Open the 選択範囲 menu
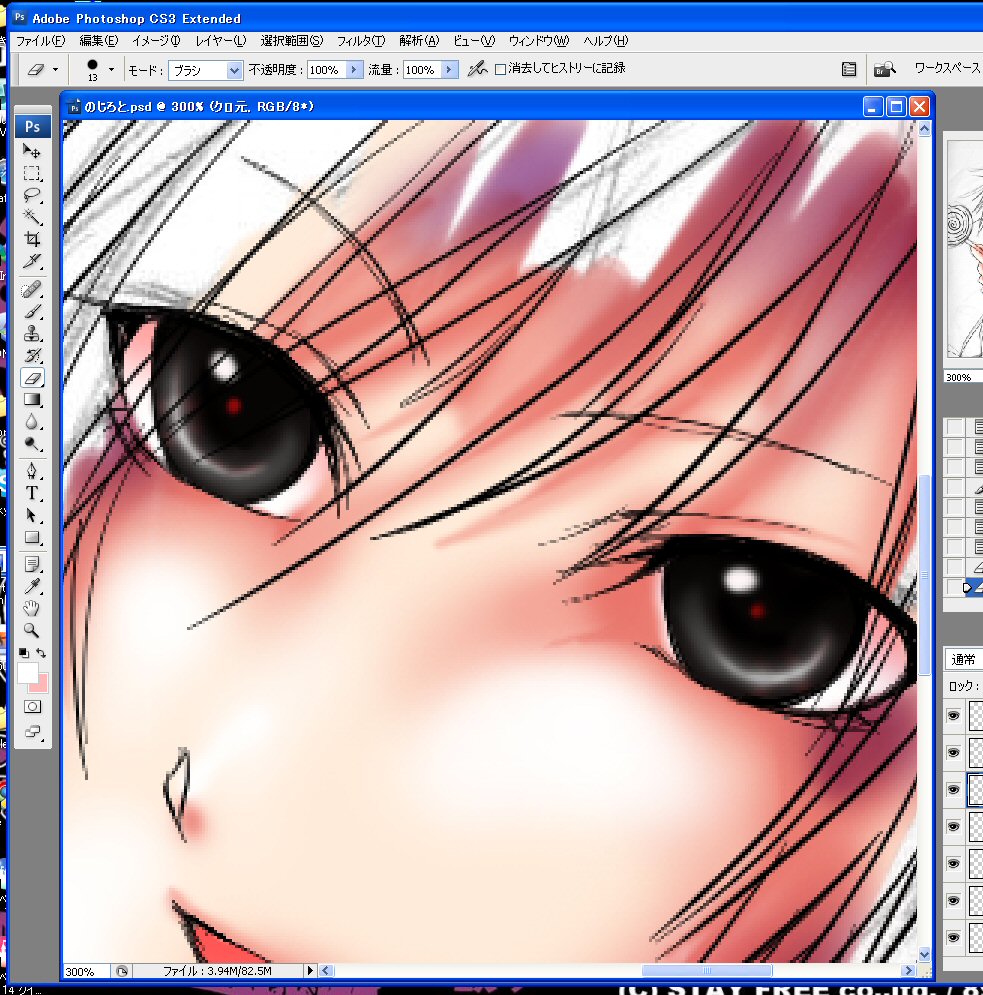This screenshot has height=995, width=983. (x=291, y=41)
